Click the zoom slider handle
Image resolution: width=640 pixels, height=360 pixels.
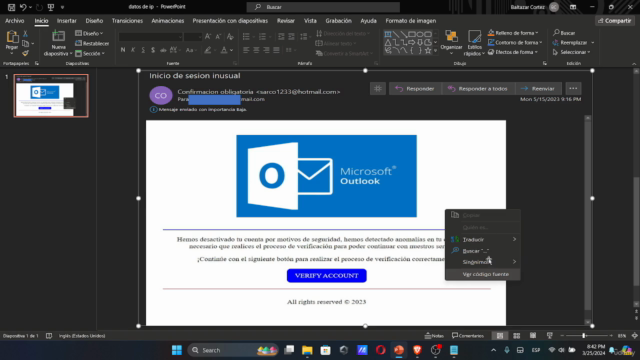[584, 336]
